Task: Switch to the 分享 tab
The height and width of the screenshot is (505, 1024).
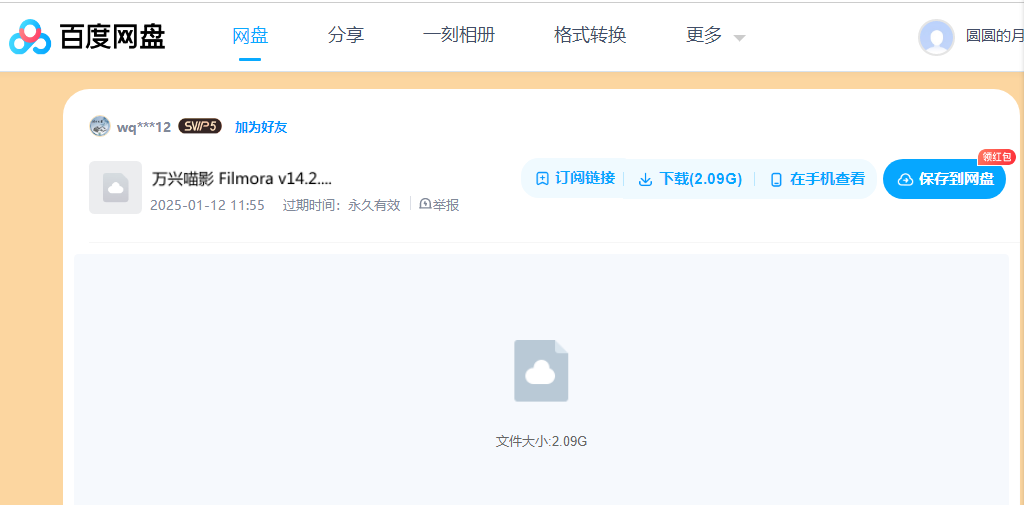Action: (345, 35)
